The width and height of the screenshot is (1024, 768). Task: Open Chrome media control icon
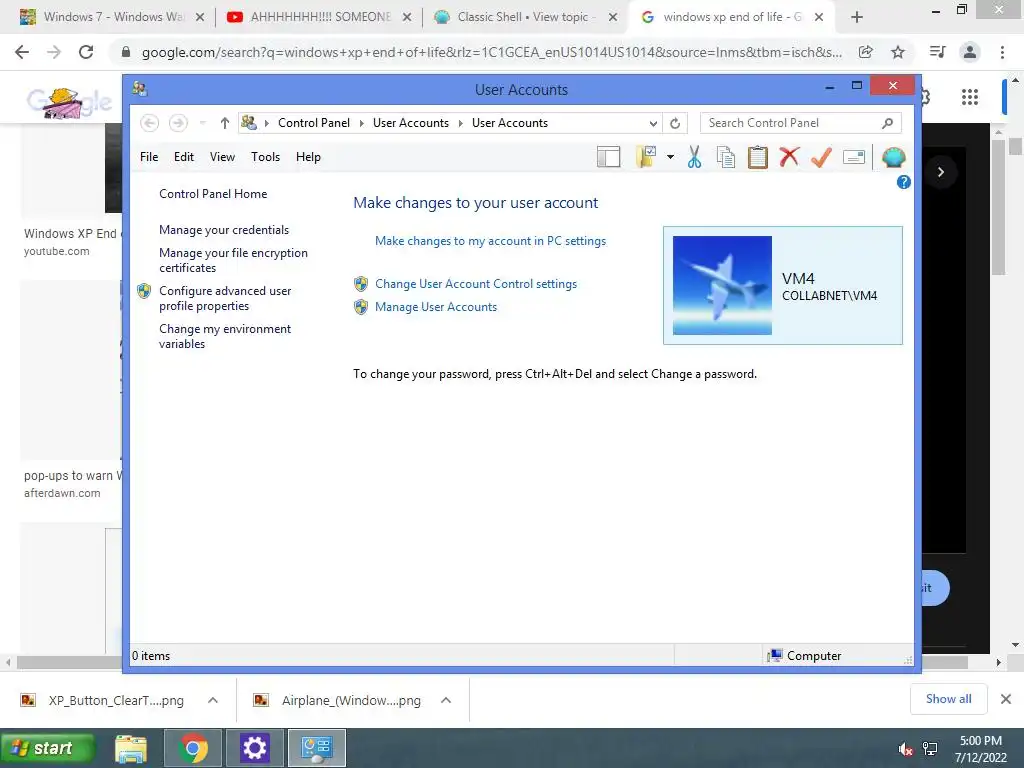[x=937, y=52]
